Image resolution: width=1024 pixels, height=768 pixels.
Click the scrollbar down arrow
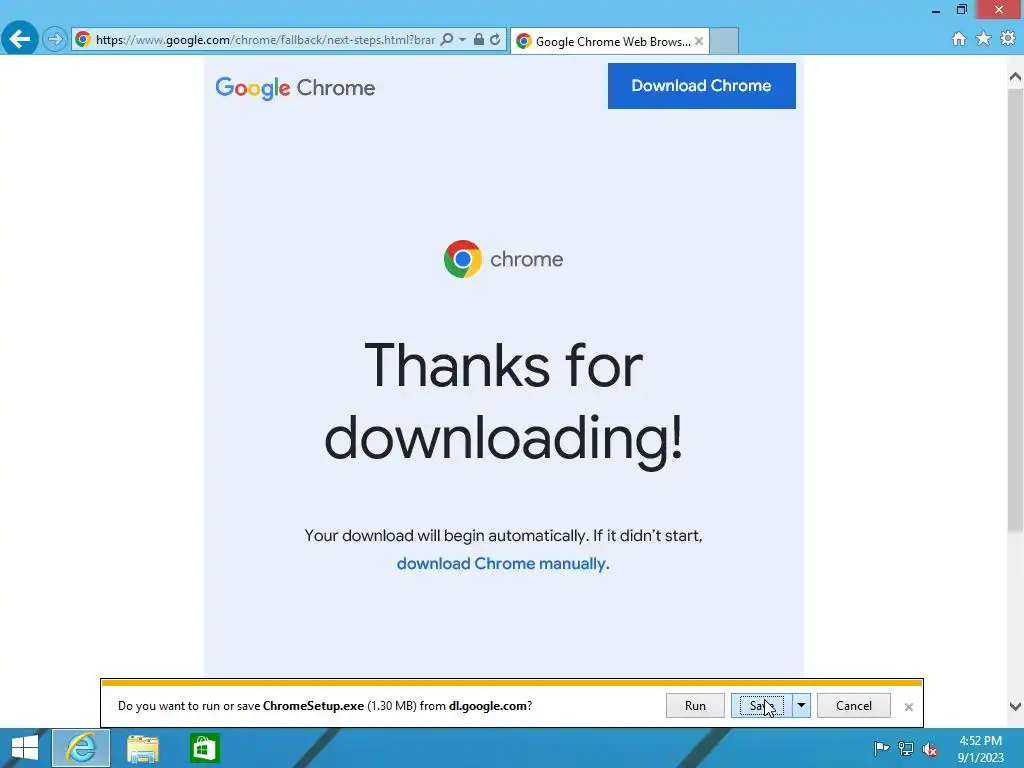[1015, 706]
